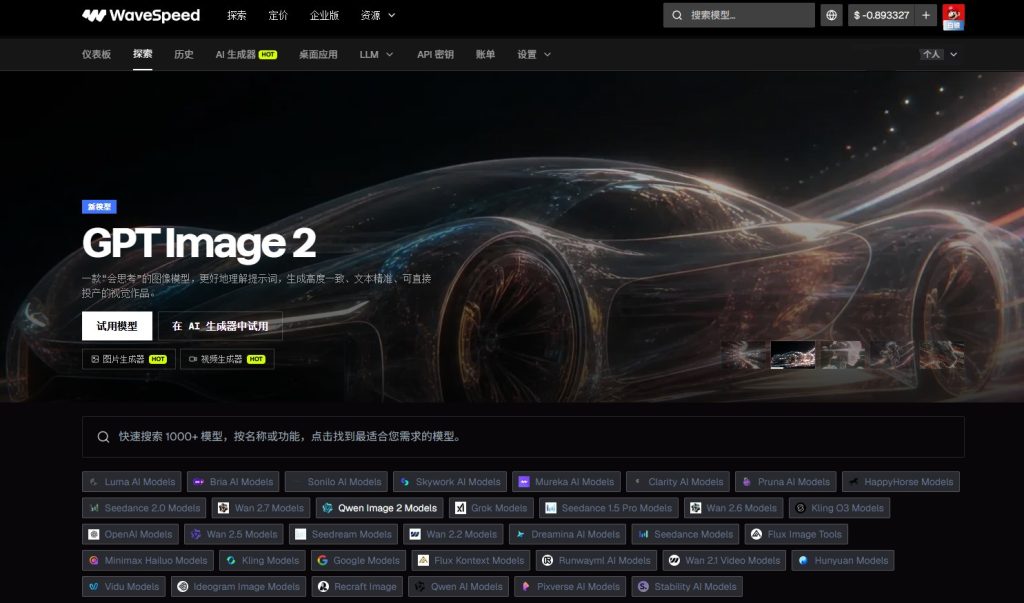
Task: Select the Hunyuan Models tag
Action: click(843, 560)
